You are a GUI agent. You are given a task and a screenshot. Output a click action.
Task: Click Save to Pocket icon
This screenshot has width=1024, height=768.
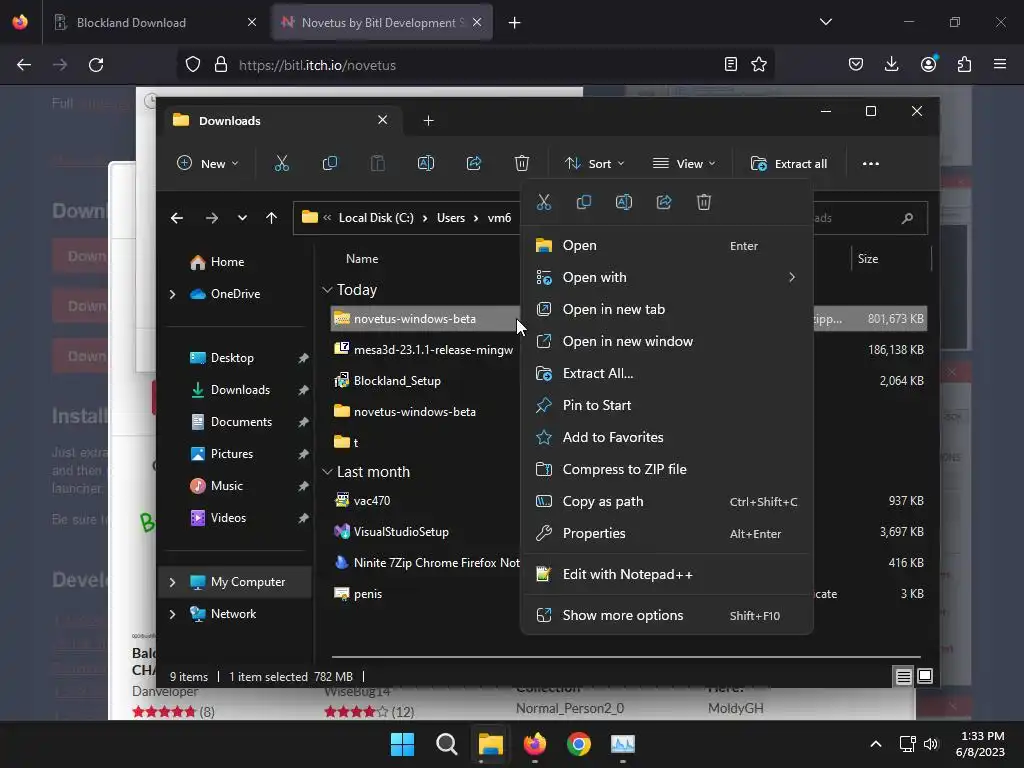(856, 64)
